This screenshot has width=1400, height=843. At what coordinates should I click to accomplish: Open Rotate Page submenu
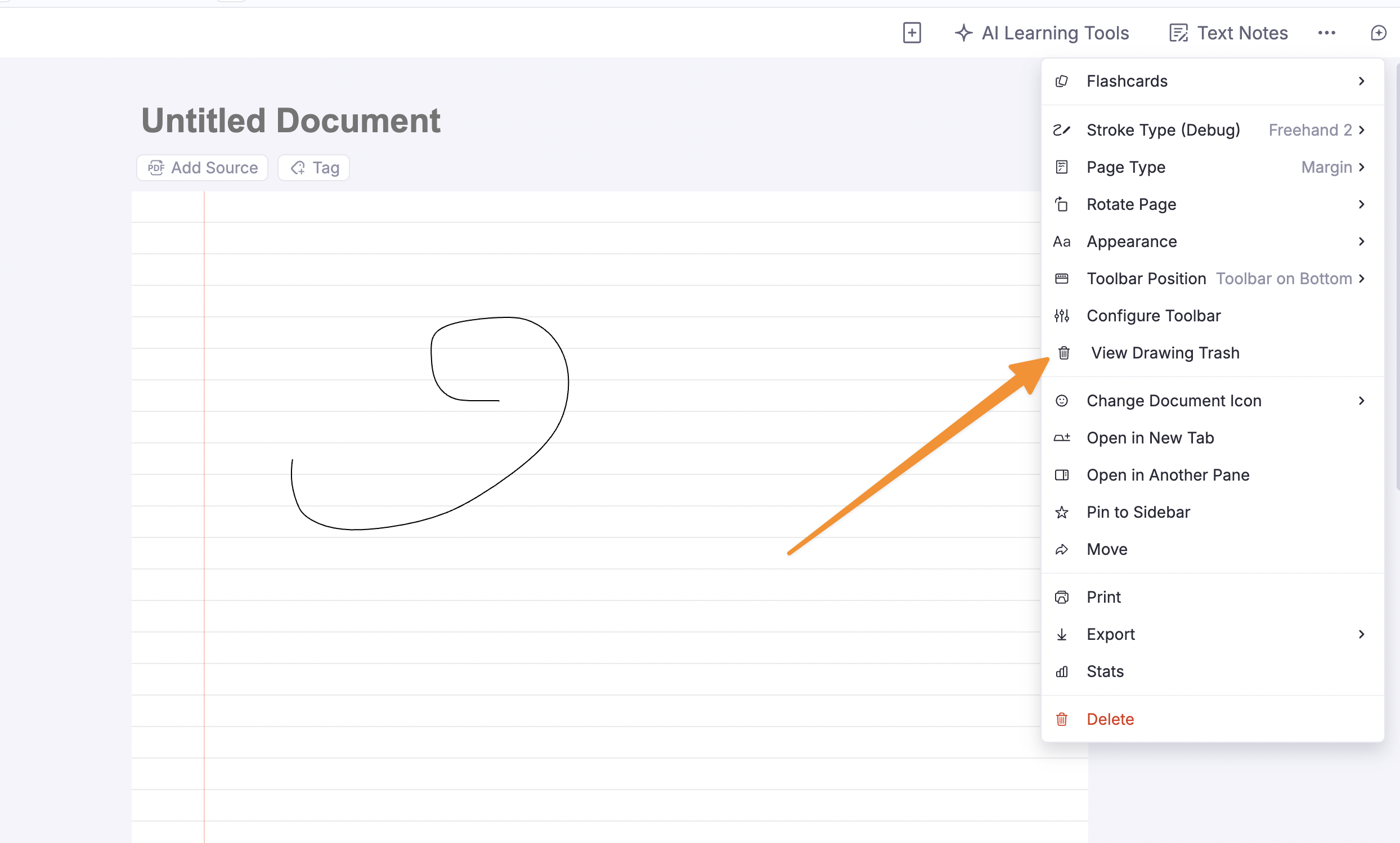point(1211,204)
